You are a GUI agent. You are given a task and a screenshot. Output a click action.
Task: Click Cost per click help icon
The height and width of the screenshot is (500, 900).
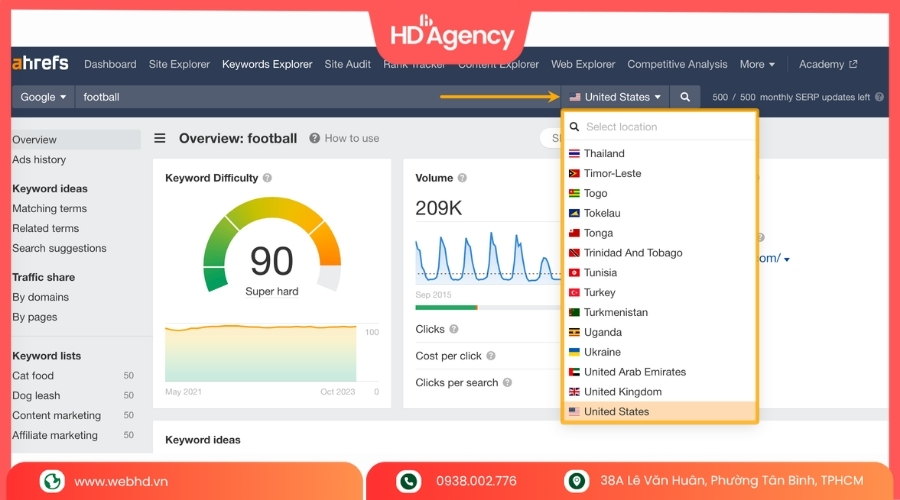click(x=491, y=356)
